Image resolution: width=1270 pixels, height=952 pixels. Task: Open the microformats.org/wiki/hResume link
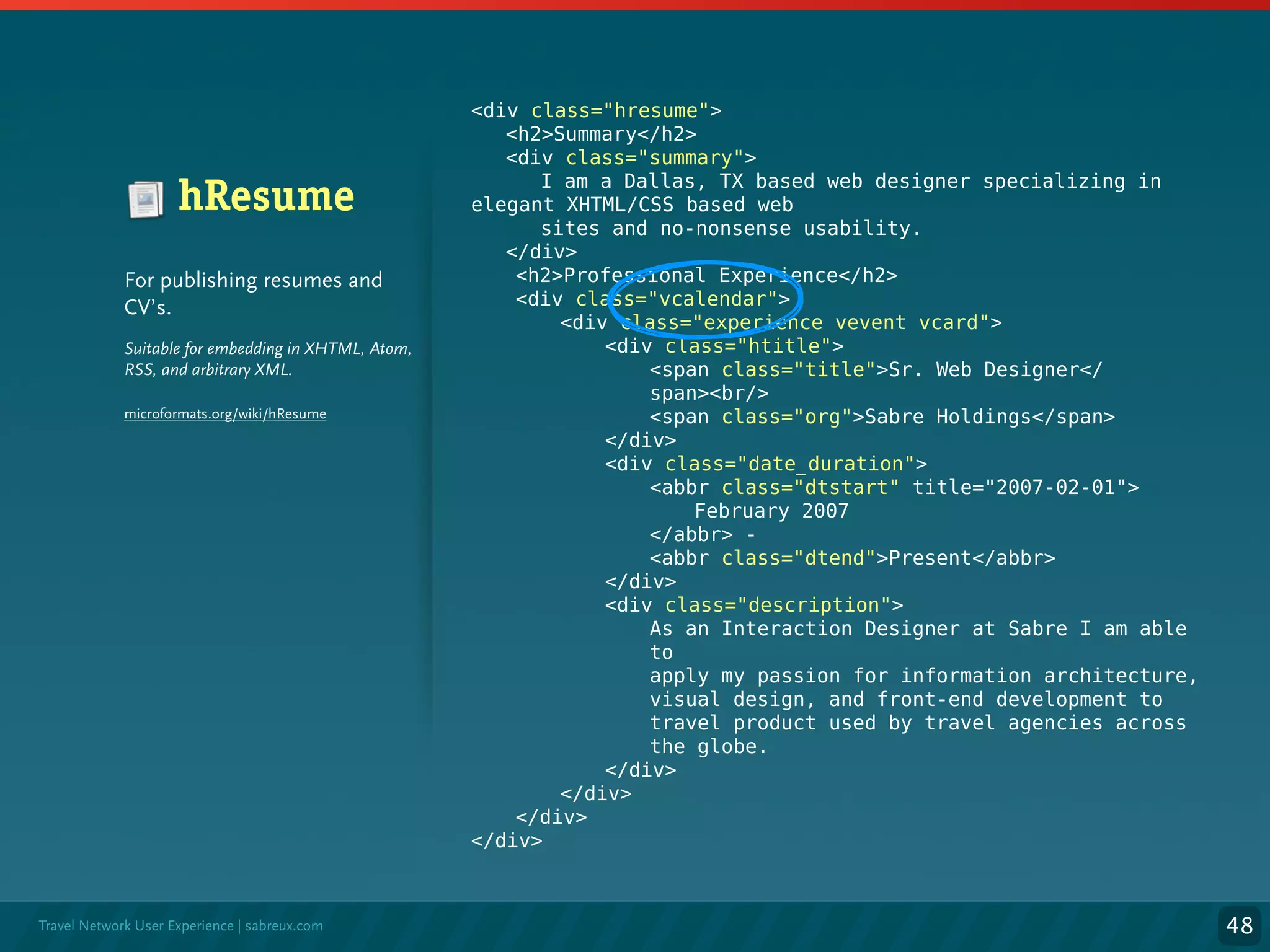(x=225, y=414)
